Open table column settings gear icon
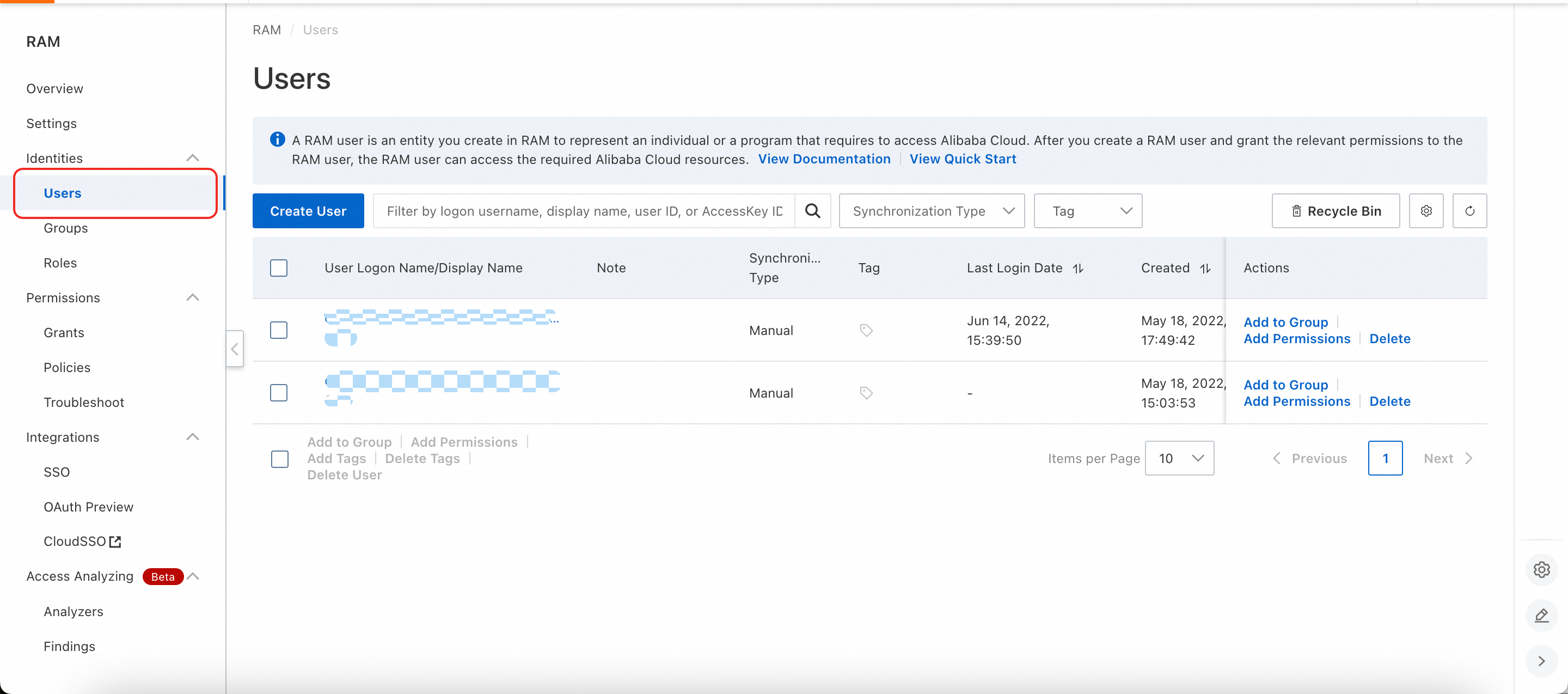This screenshot has width=1568, height=694. [1426, 211]
